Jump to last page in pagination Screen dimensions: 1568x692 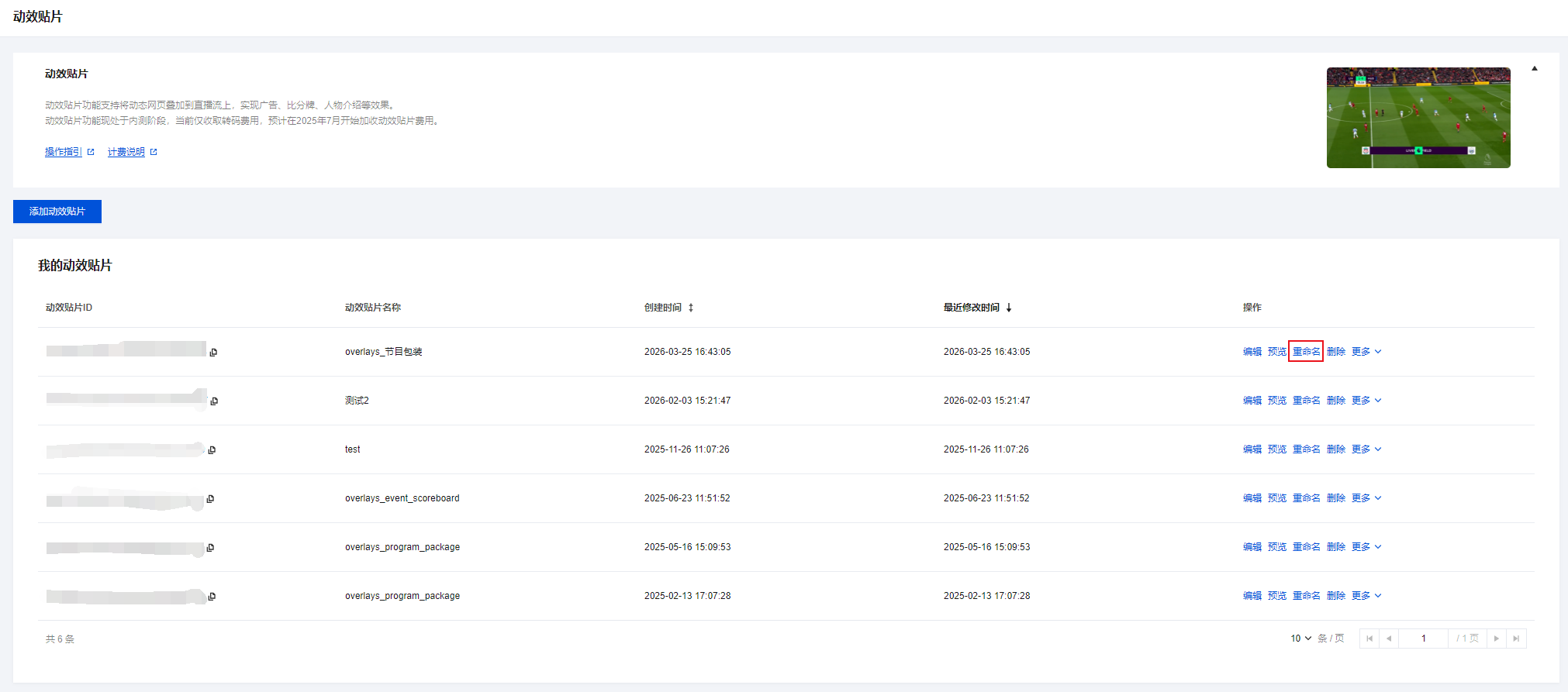pyautogui.click(x=1516, y=639)
